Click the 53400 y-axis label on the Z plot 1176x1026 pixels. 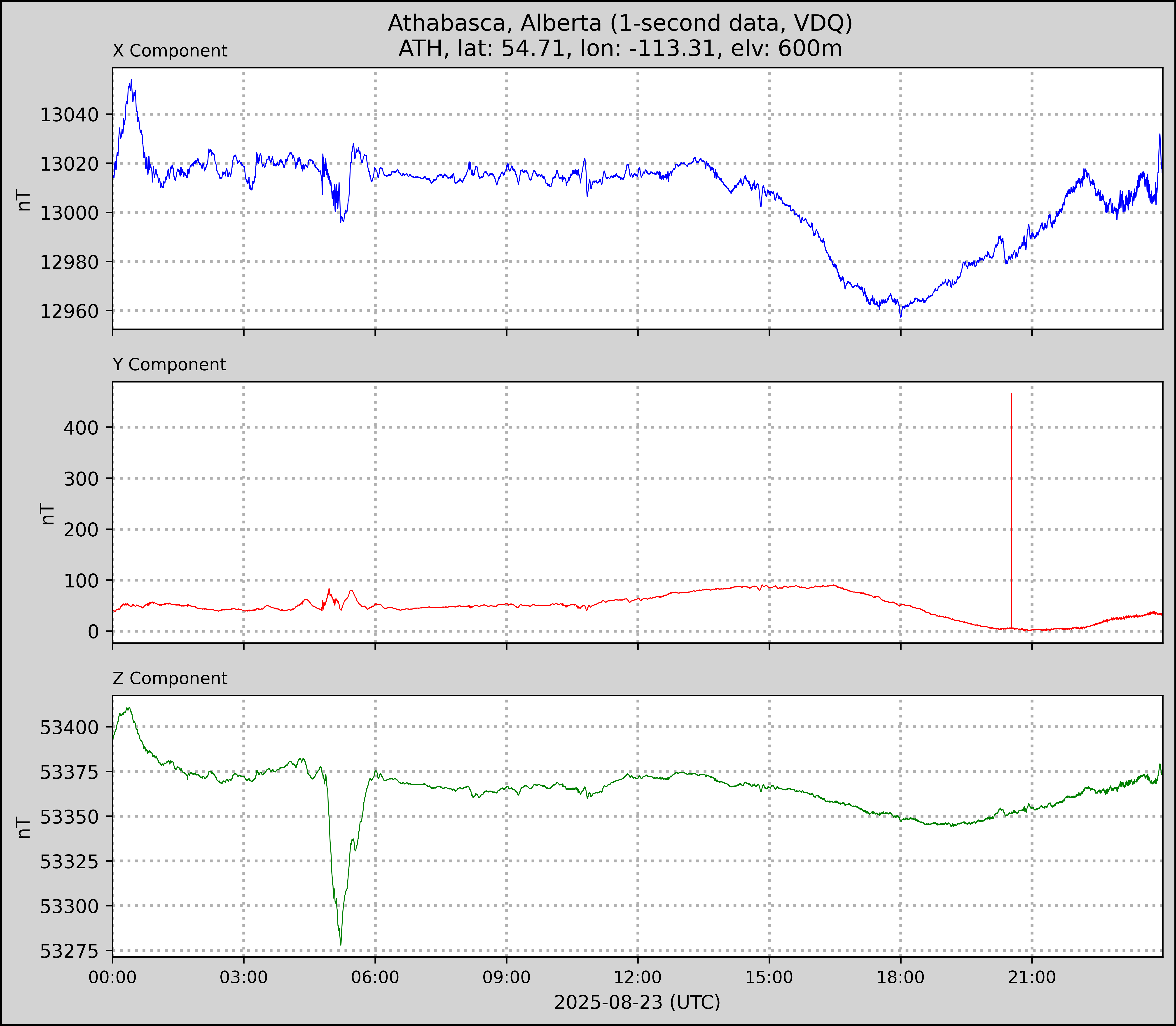(x=69, y=728)
